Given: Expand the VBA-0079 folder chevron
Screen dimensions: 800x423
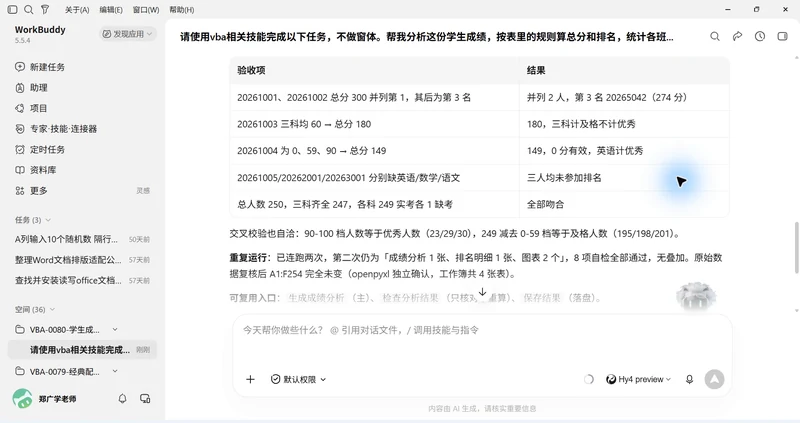Looking at the screenshot, I should pyautogui.click(x=115, y=371).
